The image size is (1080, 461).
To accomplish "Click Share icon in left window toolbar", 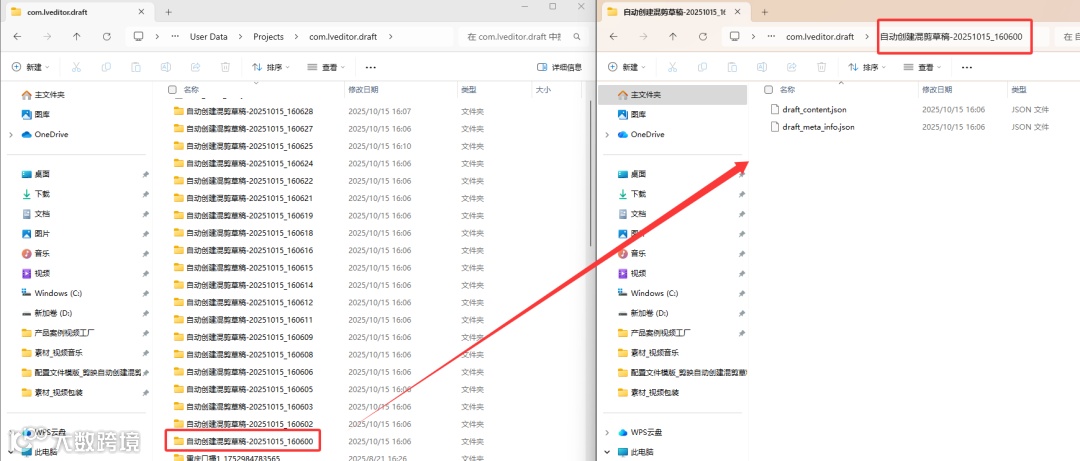I will point(195,67).
